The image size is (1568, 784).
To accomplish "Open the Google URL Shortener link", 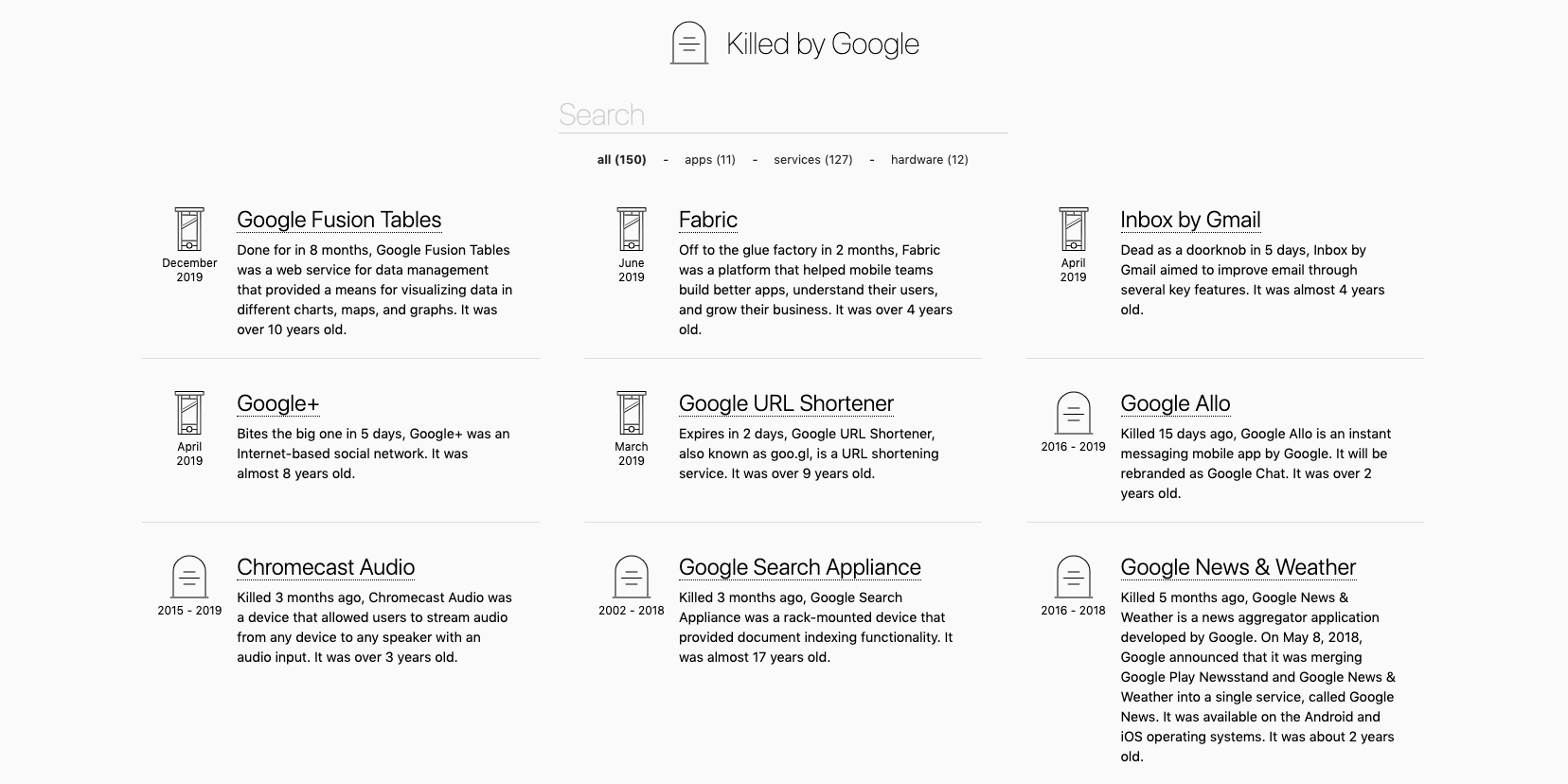I will pyautogui.click(x=786, y=403).
